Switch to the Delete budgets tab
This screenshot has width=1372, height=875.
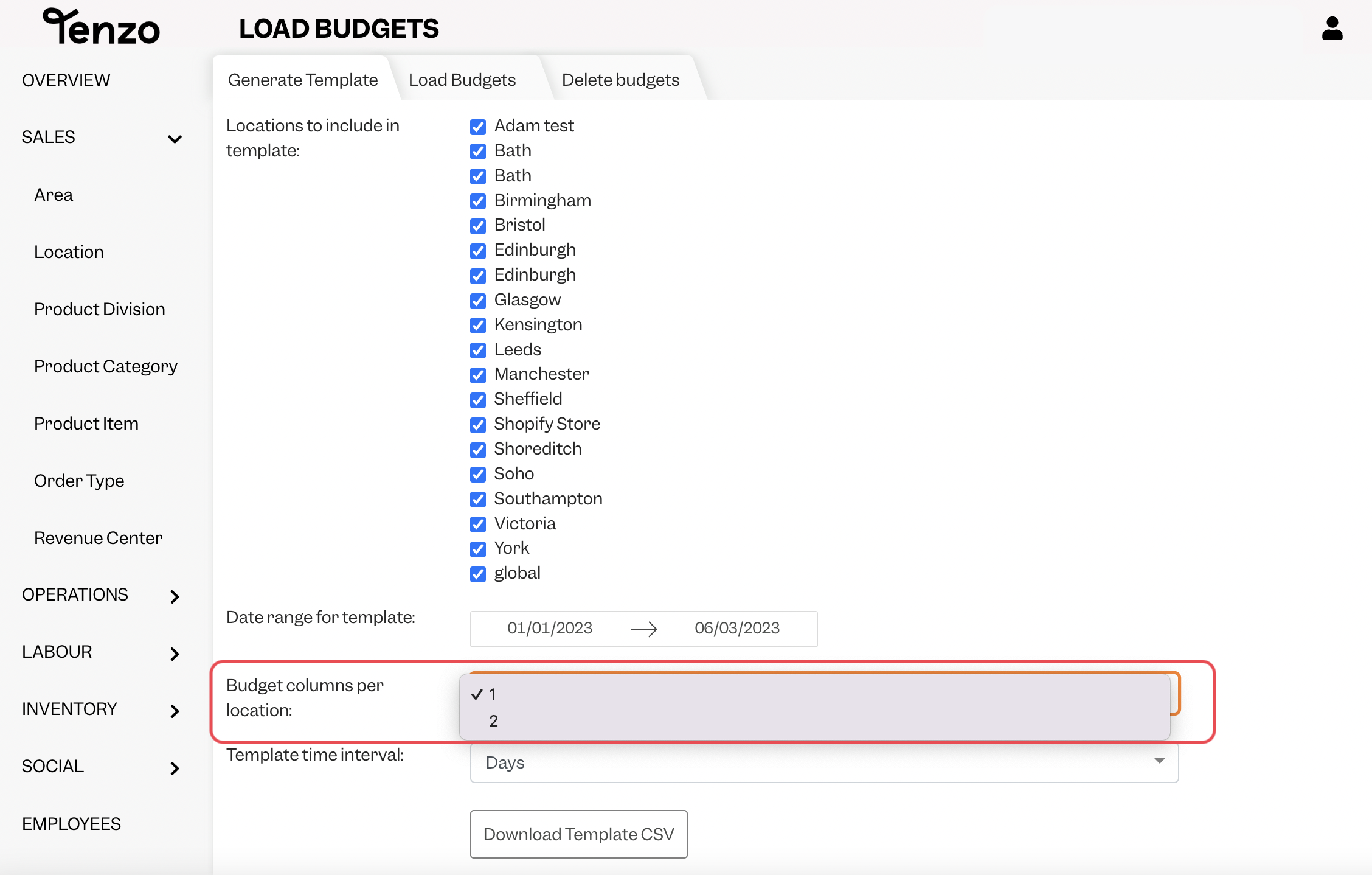point(620,80)
